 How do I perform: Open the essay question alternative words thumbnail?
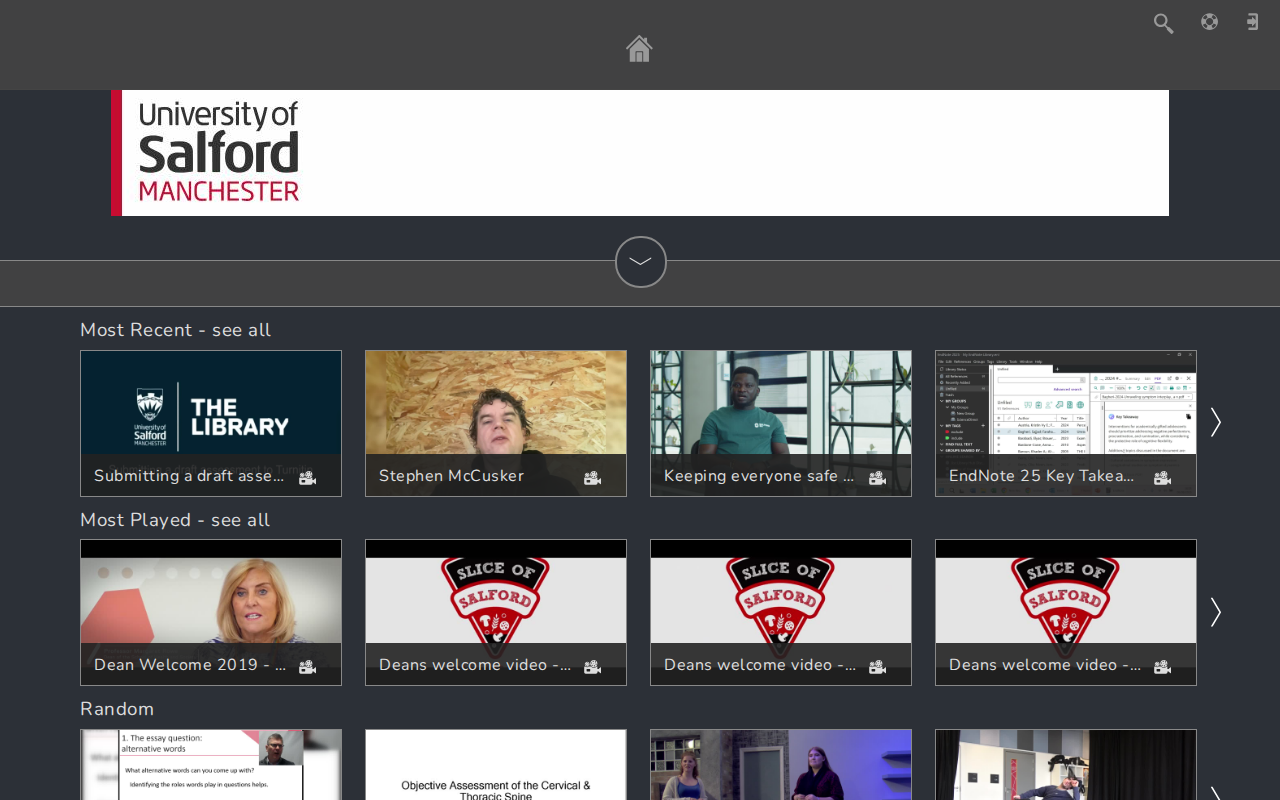pos(211,765)
